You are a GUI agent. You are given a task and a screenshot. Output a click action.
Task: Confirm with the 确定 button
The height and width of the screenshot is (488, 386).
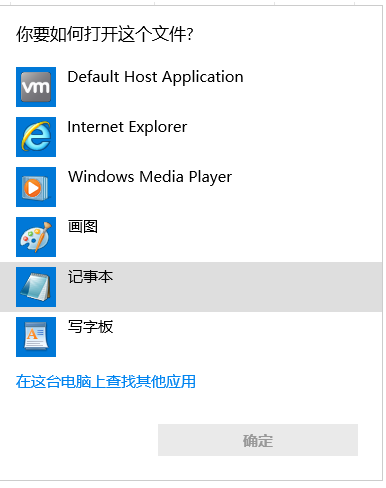coord(258,440)
